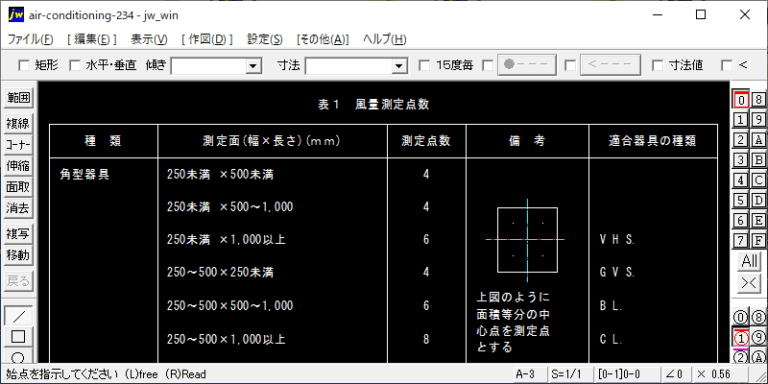Click layer button F
The width and height of the screenshot is (768, 384).
pyautogui.click(x=759, y=240)
